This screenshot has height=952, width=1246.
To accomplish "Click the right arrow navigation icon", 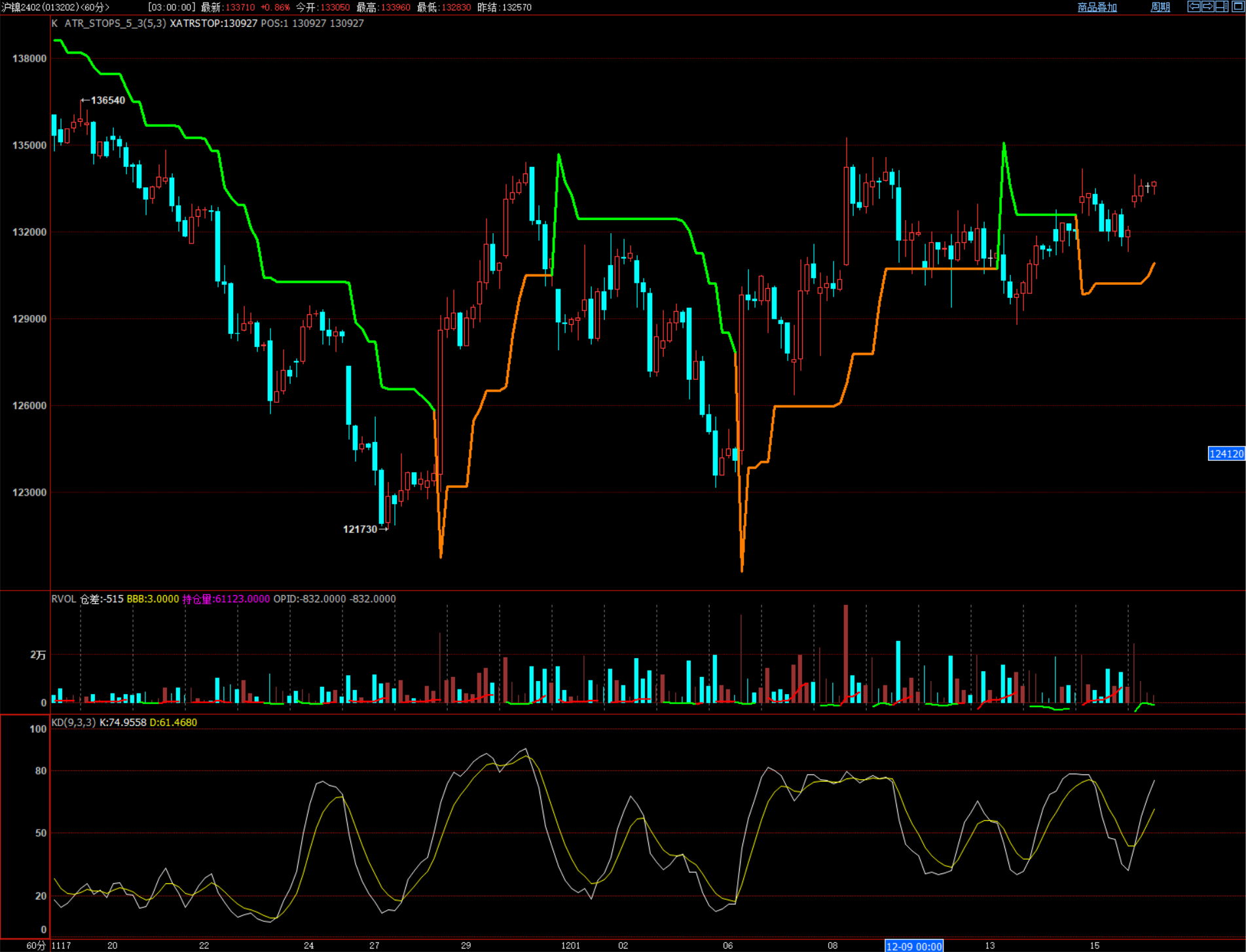I will 1207,7.
